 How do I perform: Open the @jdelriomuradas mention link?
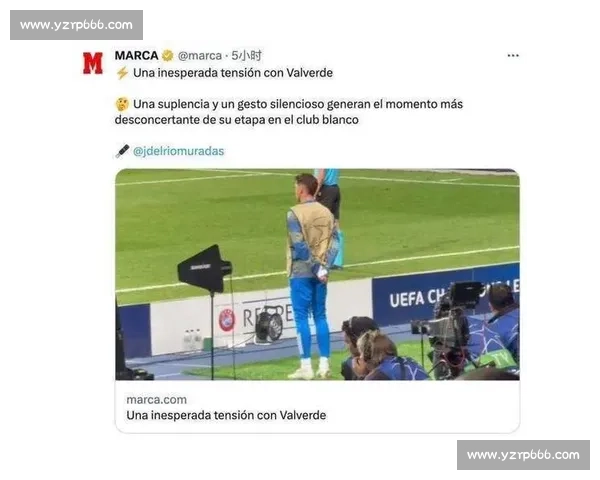[178, 151]
